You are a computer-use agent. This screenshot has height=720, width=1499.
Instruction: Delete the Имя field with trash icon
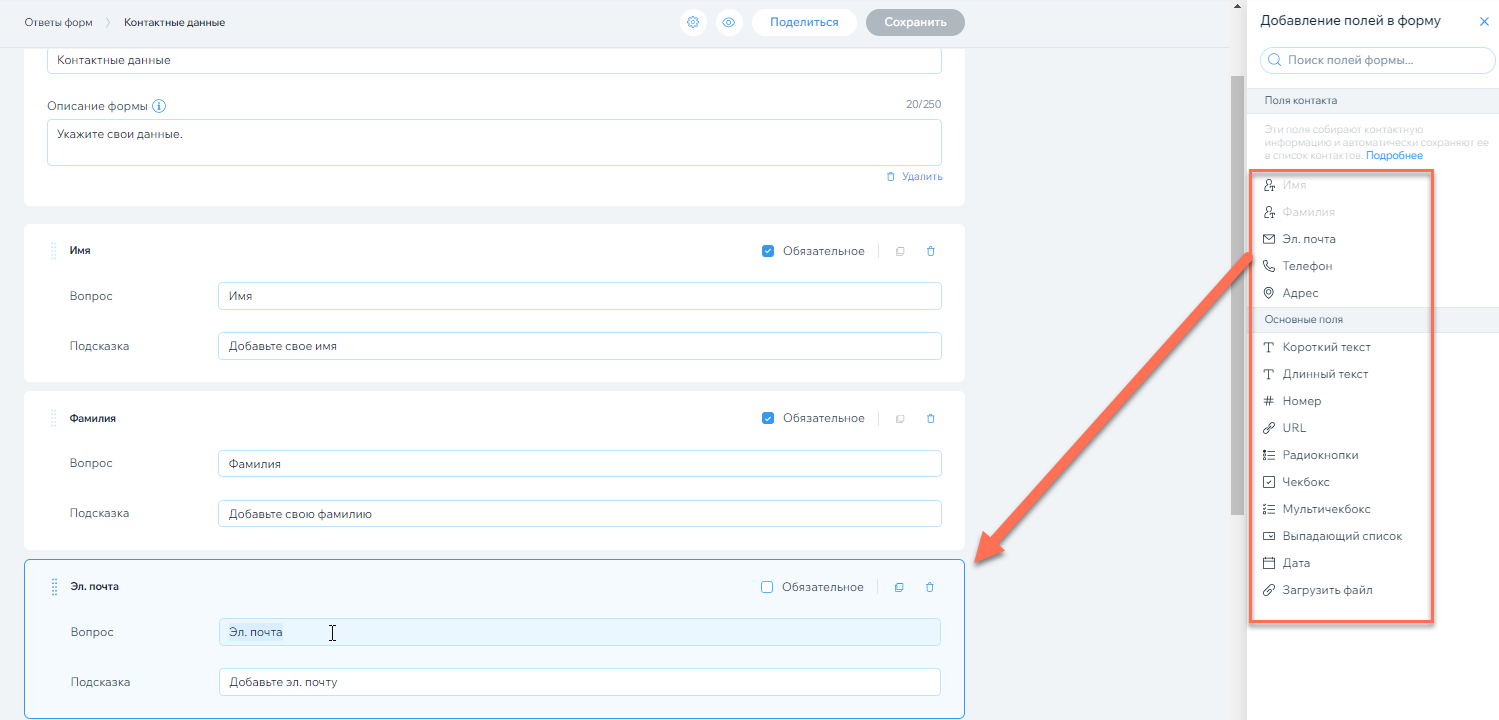click(x=931, y=251)
